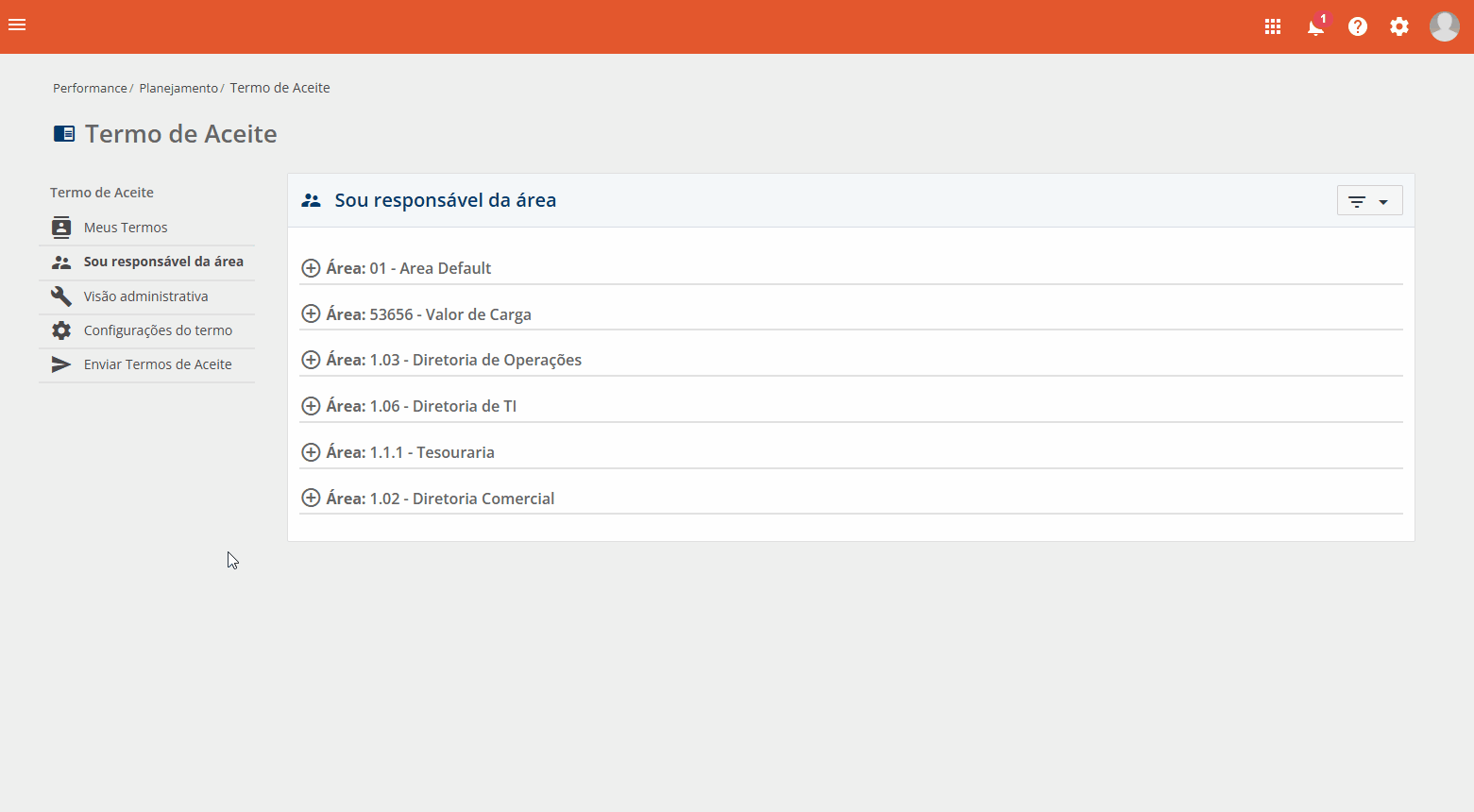The width and height of the screenshot is (1474, 812).
Task: Click the help question mark icon
Action: click(1358, 26)
